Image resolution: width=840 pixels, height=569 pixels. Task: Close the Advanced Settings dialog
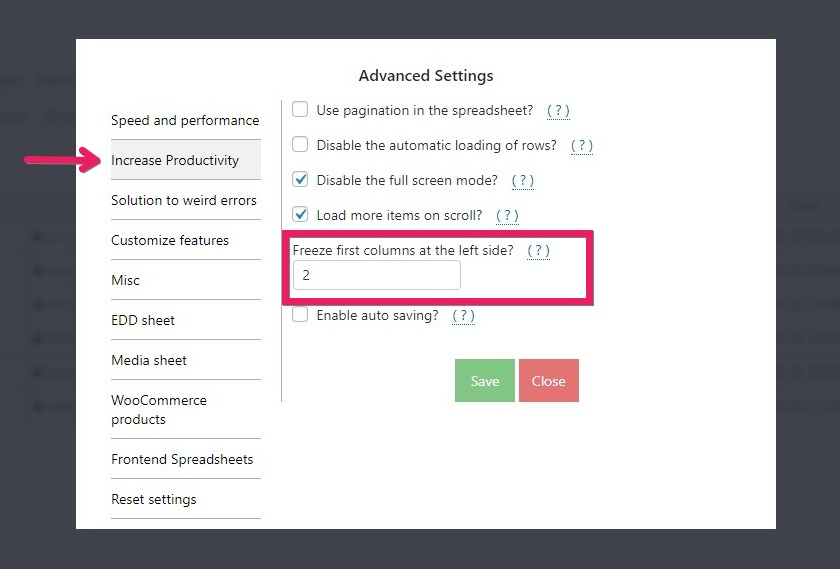(549, 381)
